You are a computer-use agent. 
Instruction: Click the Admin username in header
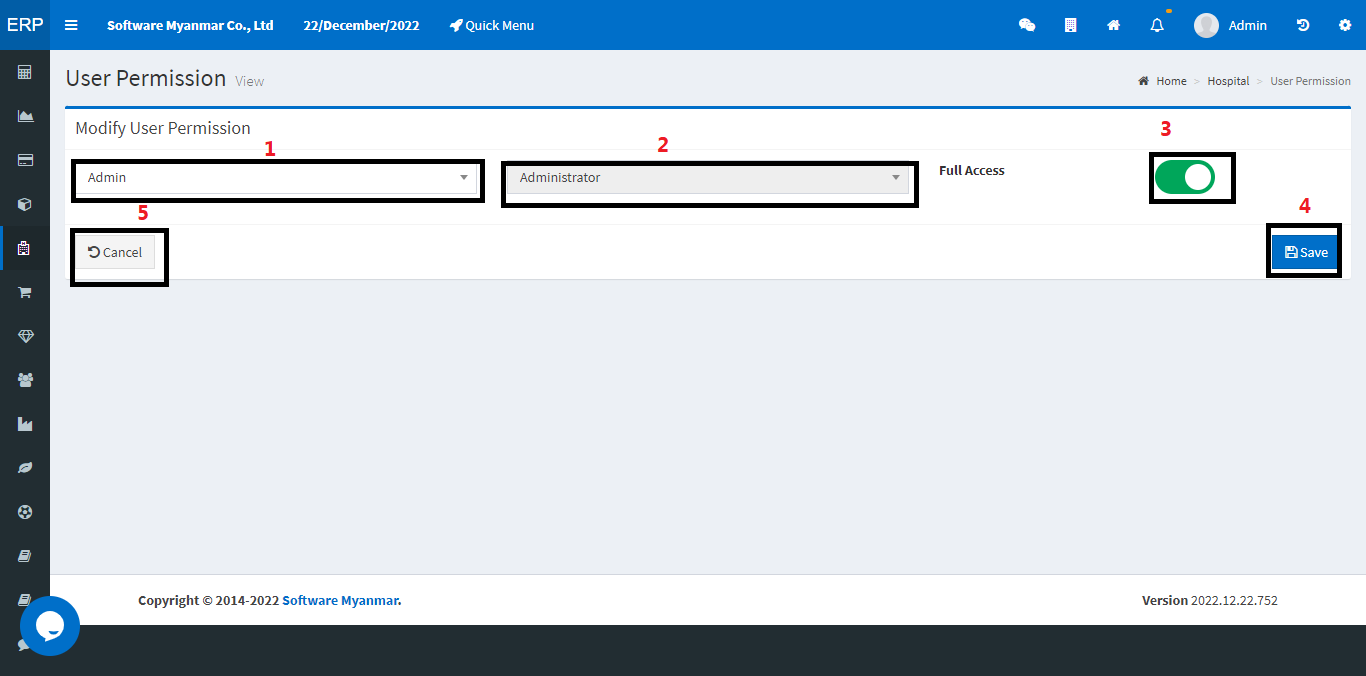pos(1248,25)
